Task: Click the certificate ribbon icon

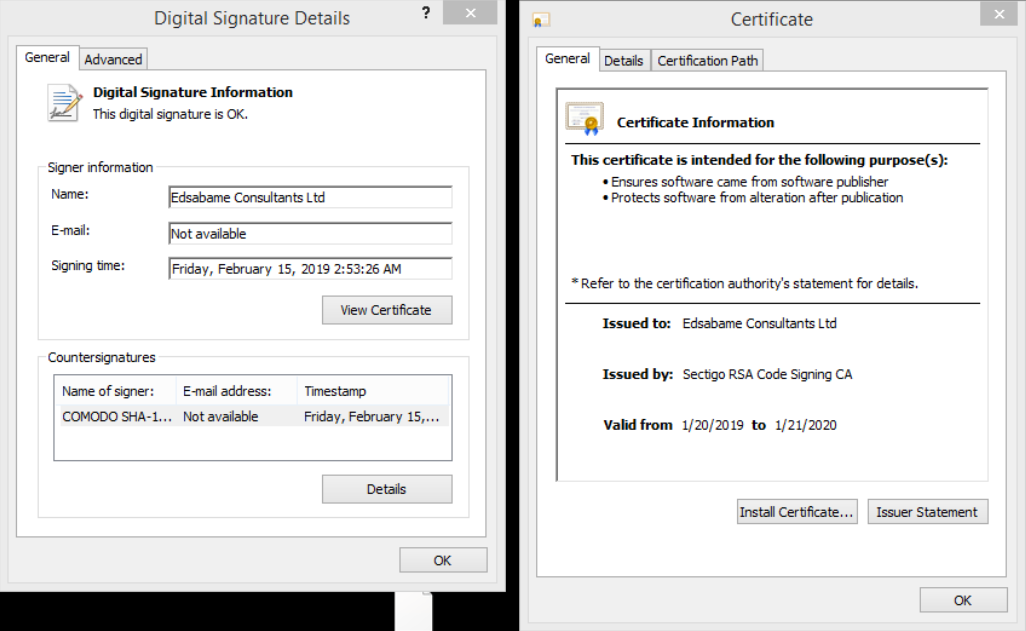Action: click(x=584, y=120)
